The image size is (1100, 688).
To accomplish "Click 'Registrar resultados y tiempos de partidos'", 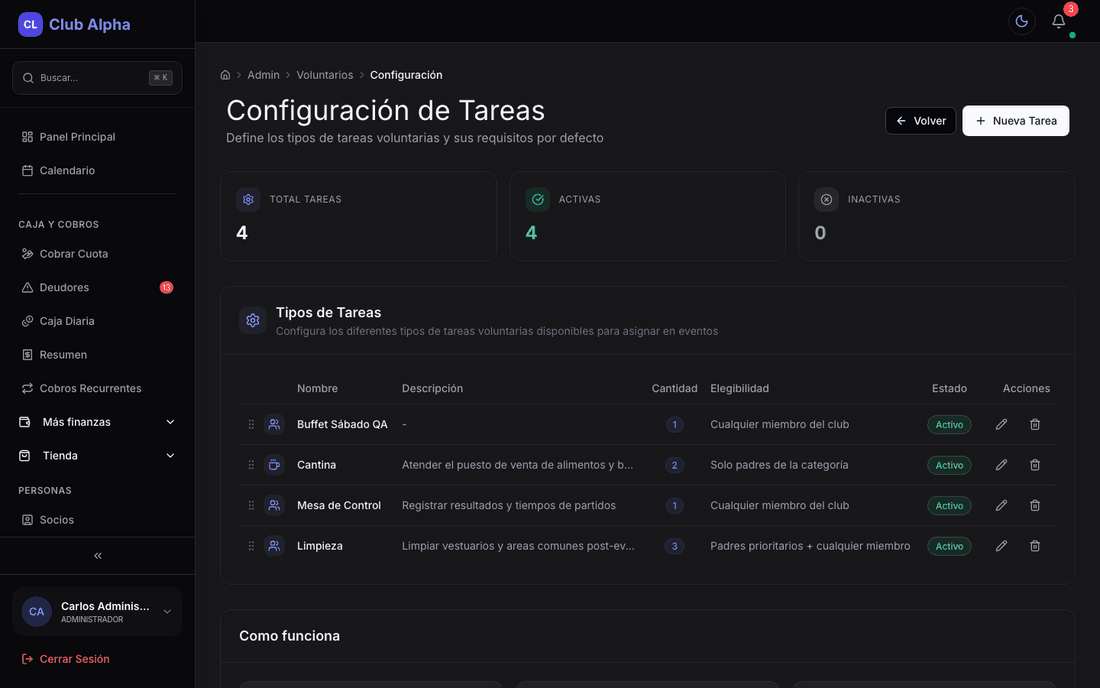I will point(509,506).
